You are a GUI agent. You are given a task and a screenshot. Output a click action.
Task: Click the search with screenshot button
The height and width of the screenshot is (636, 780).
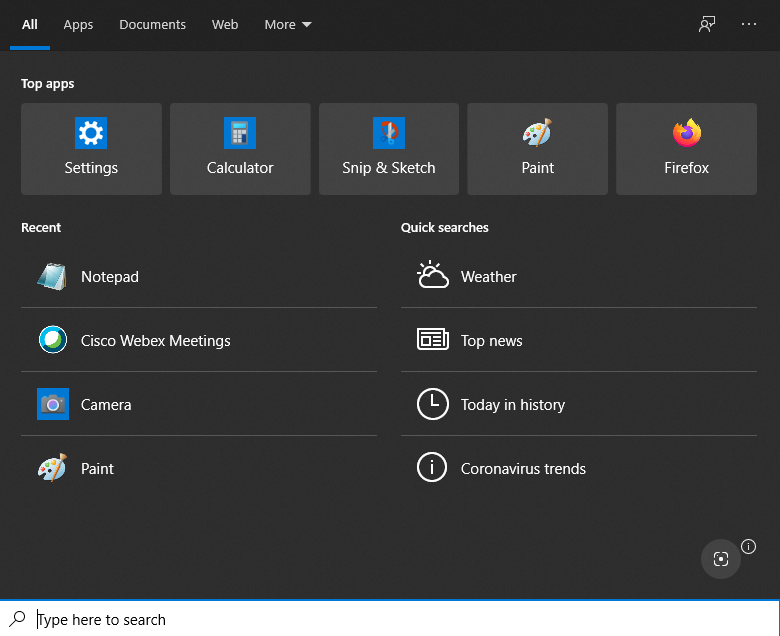(721, 559)
